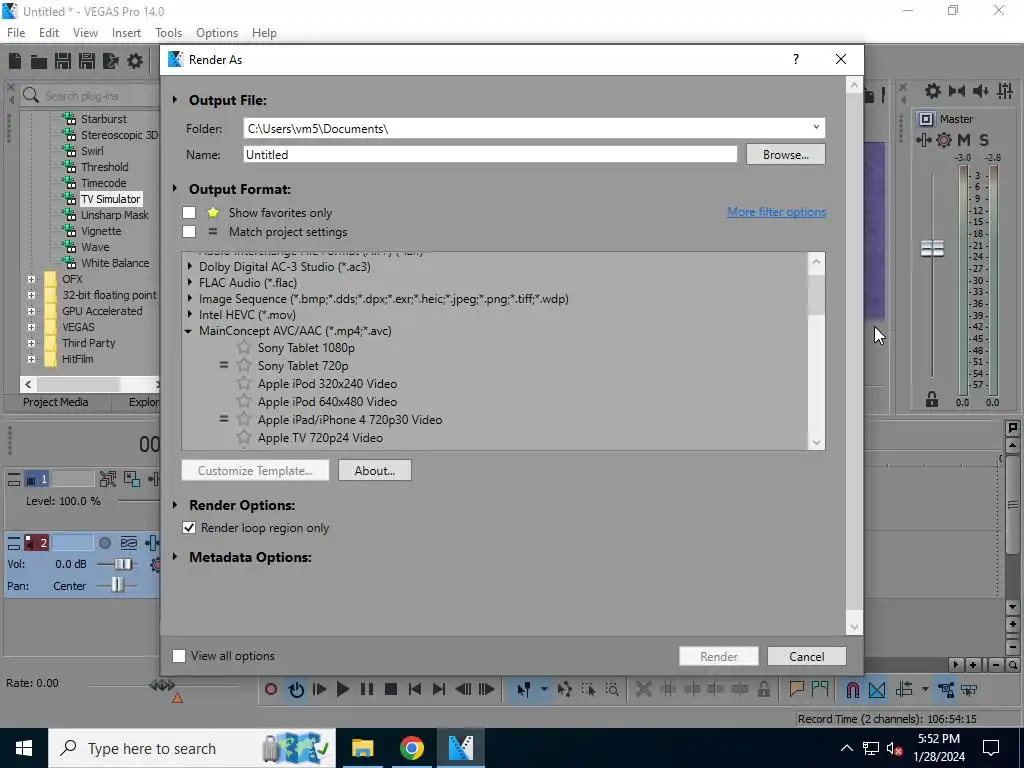Open the project Properties gear icon

(x=135, y=61)
